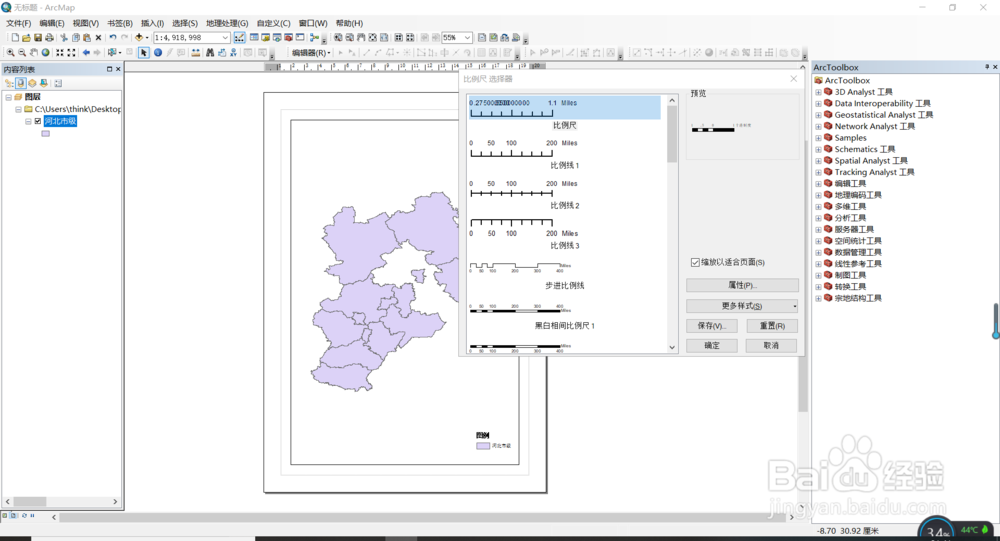Cut selection with the scissors icon
The height and width of the screenshot is (541, 1000).
pyautogui.click(x=63, y=38)
